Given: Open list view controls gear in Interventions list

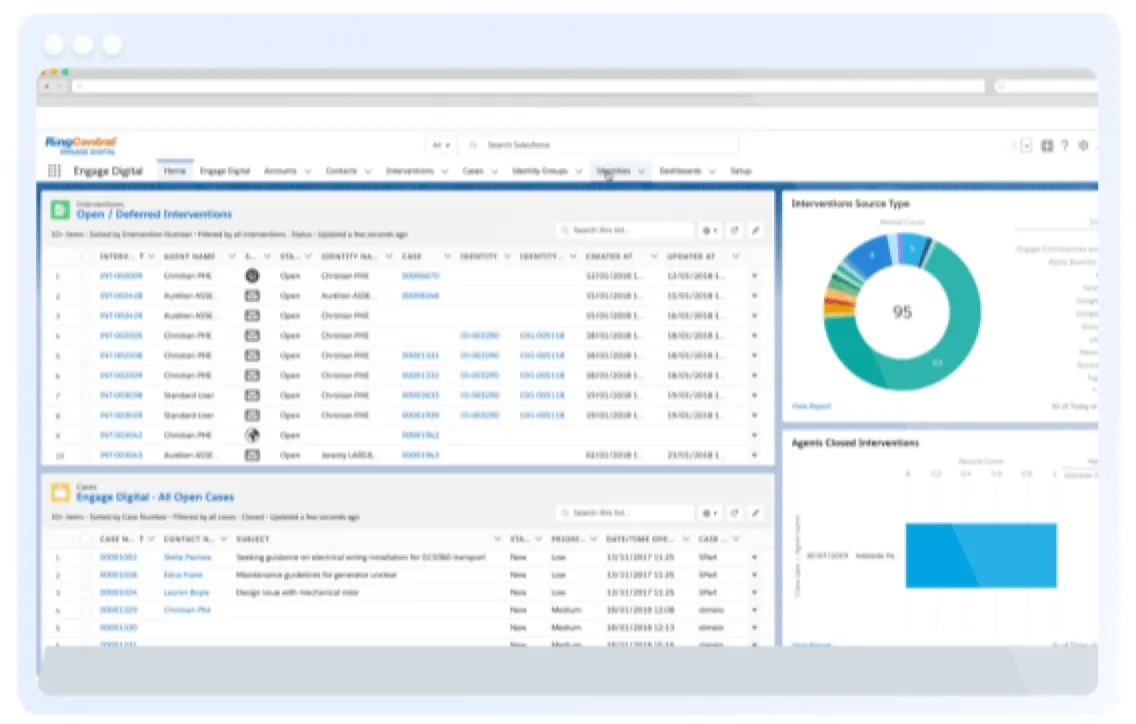Looking at the screenshot, I should (x=709, y=230).
